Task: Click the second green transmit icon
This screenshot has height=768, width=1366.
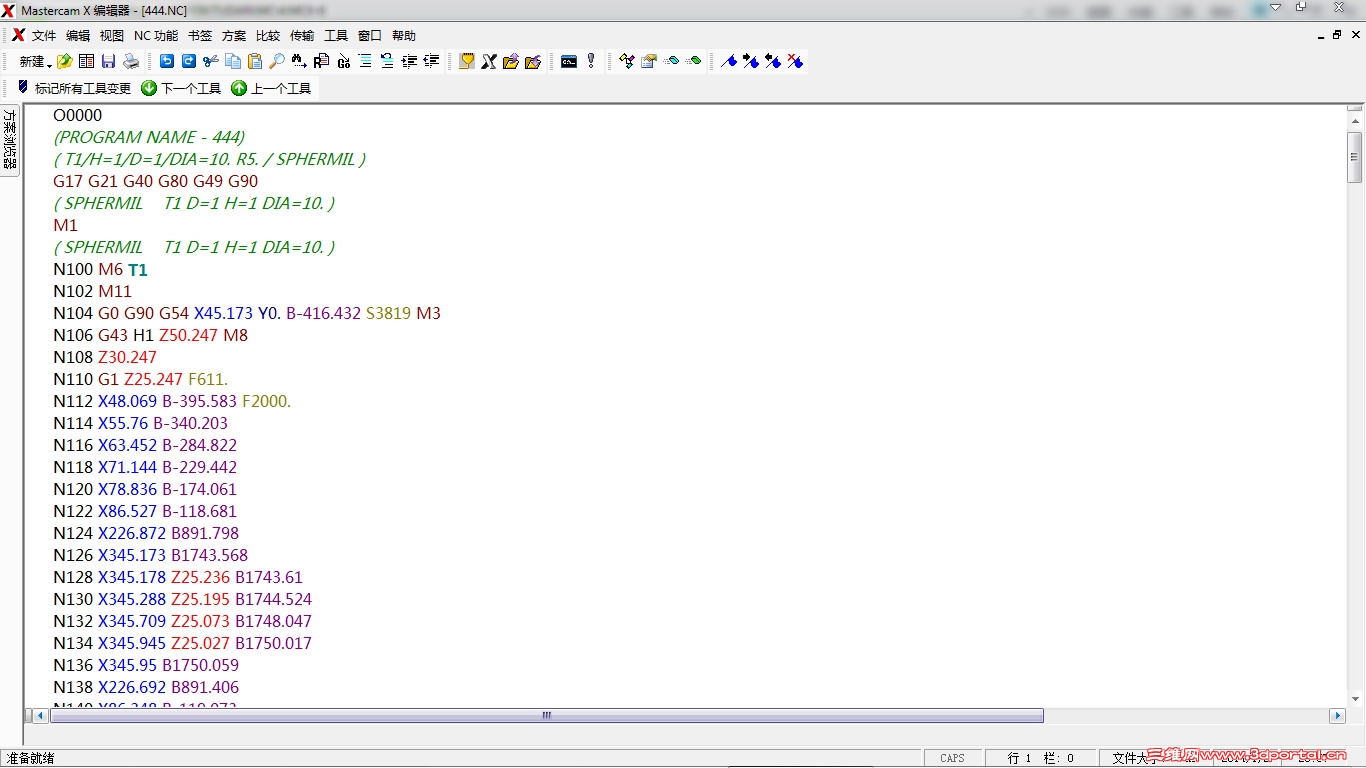Action: [x=693, y=61]
